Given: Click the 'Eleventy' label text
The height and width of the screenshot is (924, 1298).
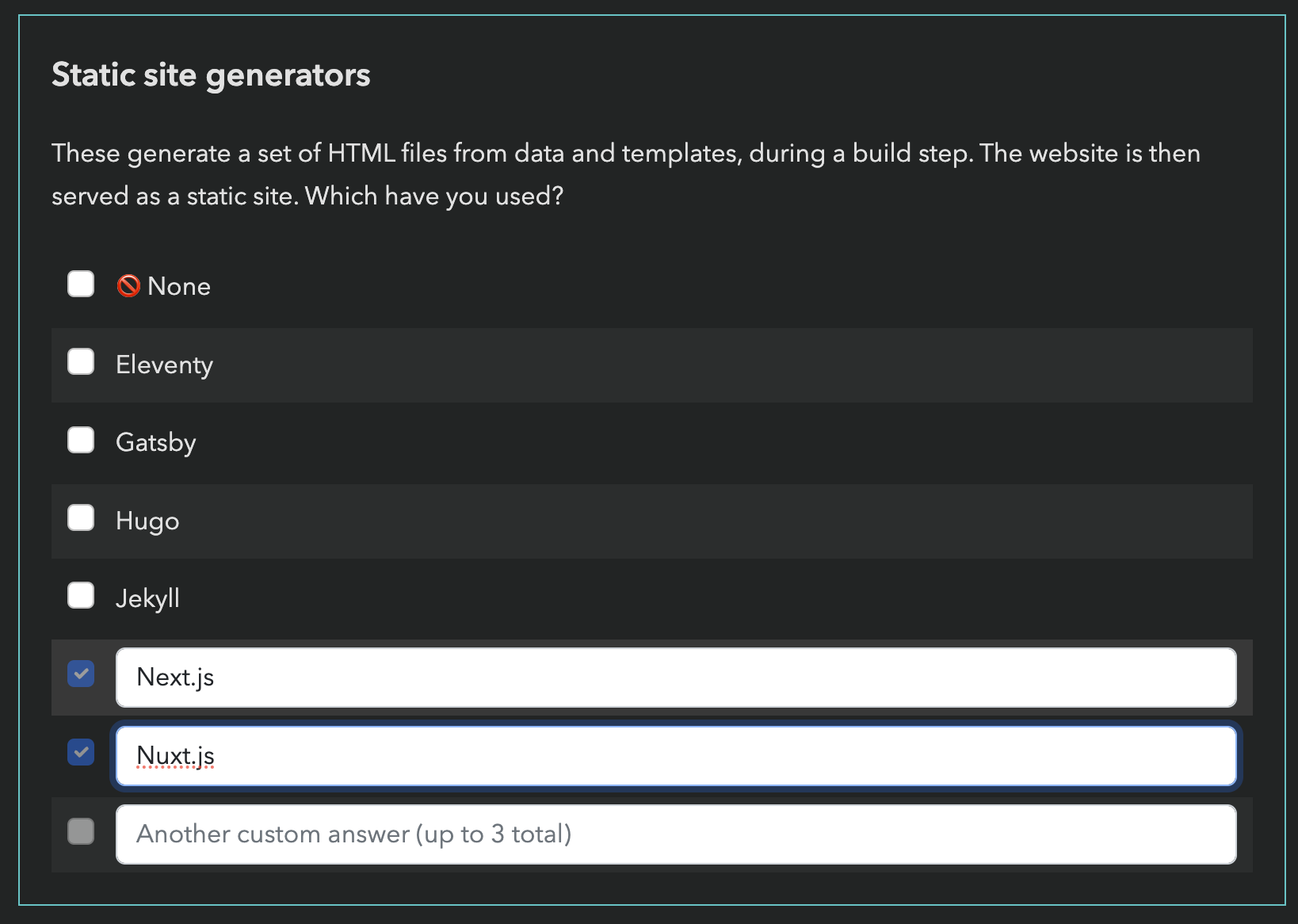Looking at the screenshot, I should coord(164,365).
